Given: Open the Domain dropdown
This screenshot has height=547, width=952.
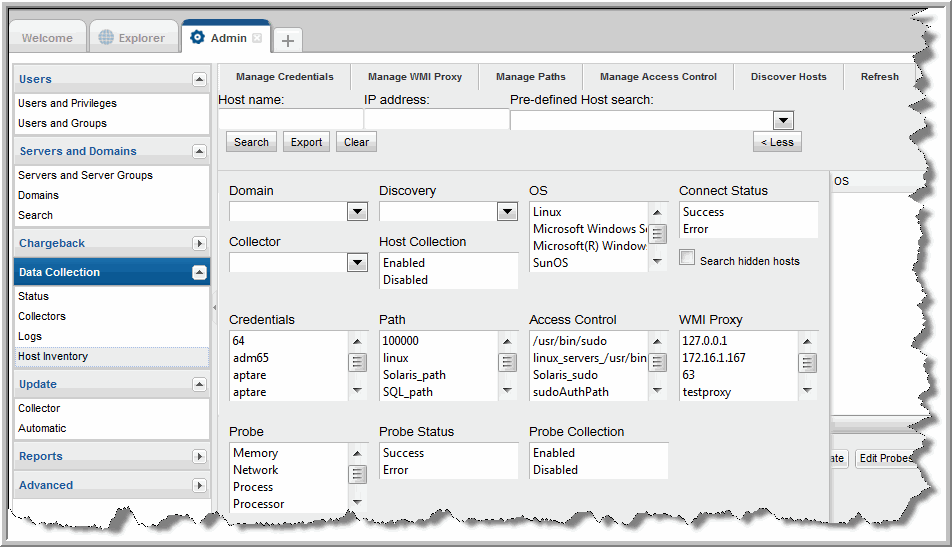Looking at the screenshot, I should click(x=357, y=212).
